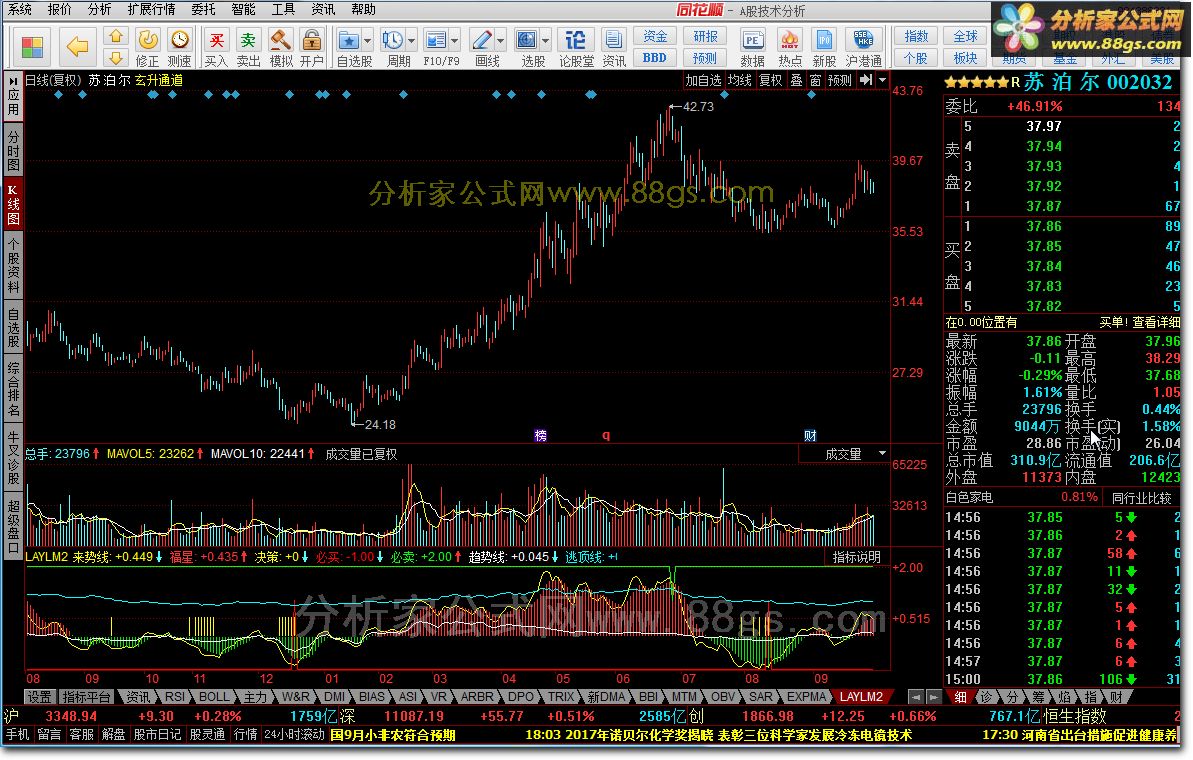Open the 资讯 news document icon
This screenshot has height=760, width=1193.
613,47
